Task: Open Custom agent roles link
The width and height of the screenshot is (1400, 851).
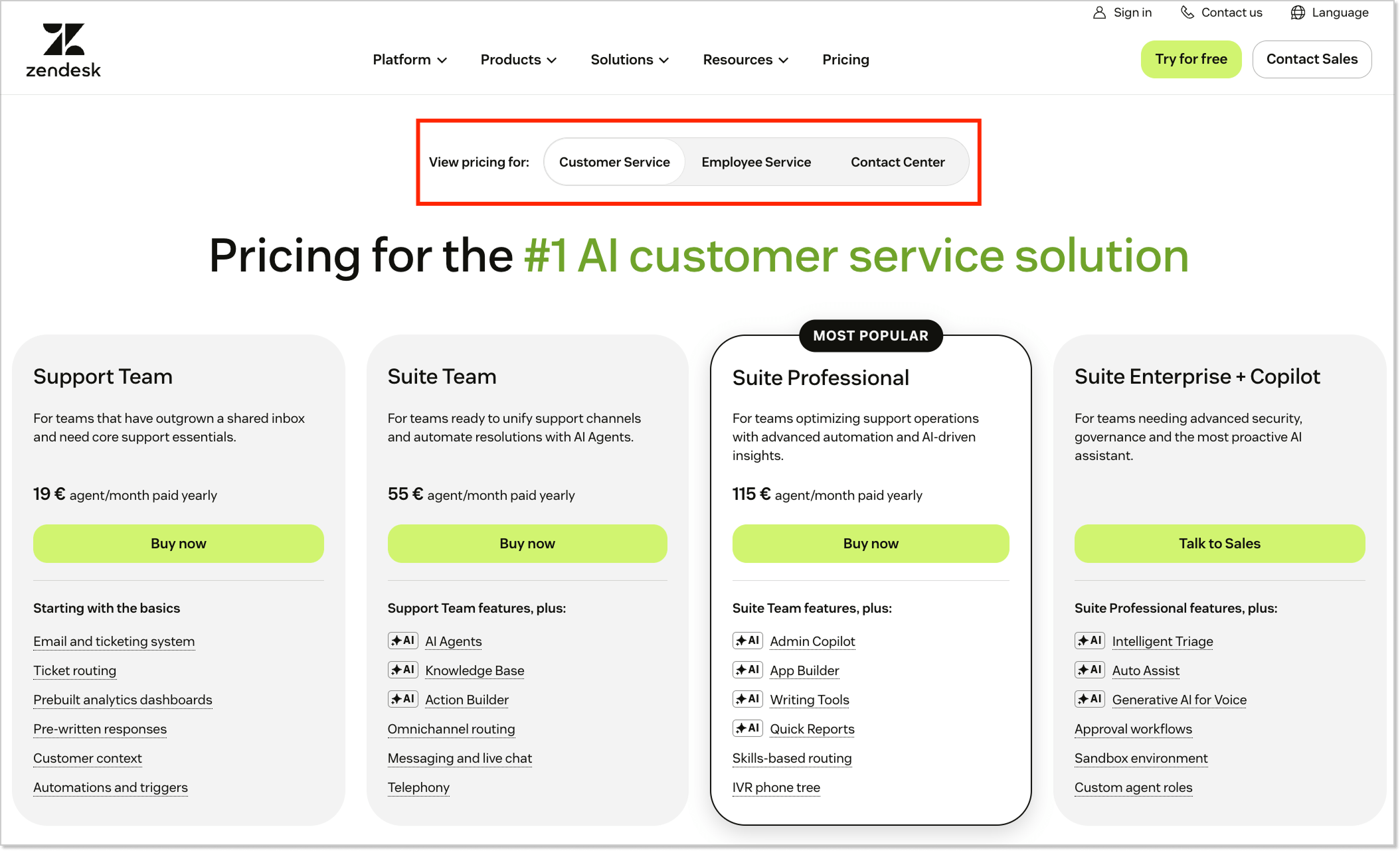Action: 1134,787
